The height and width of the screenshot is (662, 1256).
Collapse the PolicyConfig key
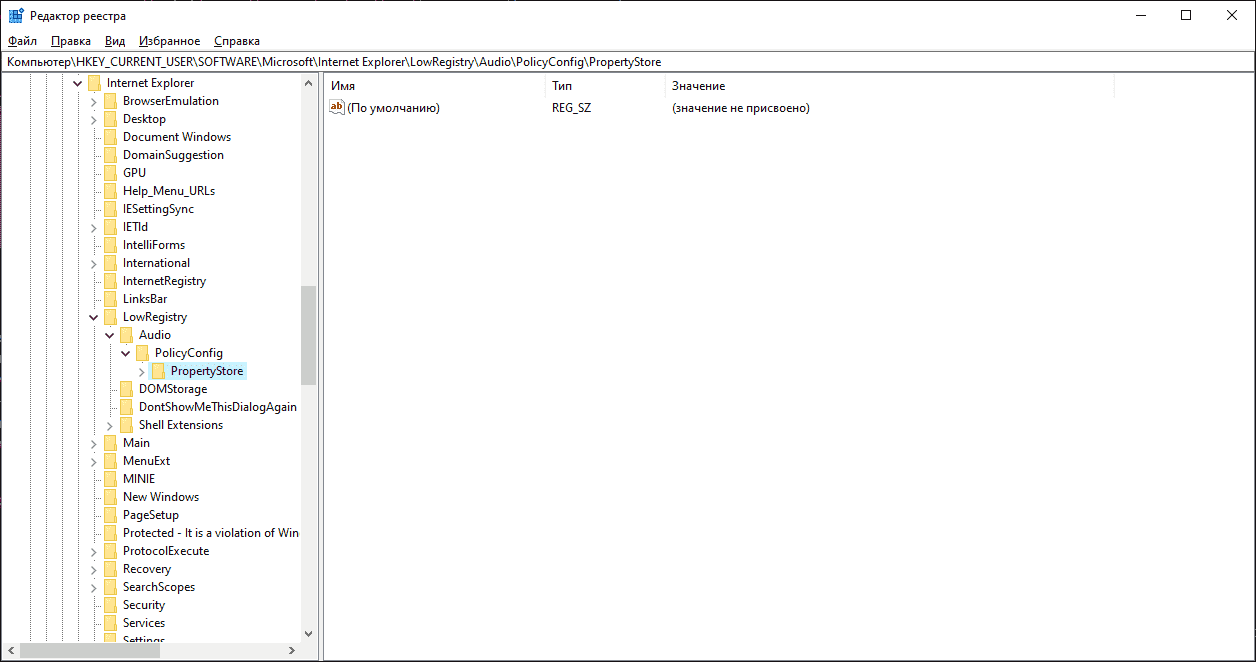(126, 353)
